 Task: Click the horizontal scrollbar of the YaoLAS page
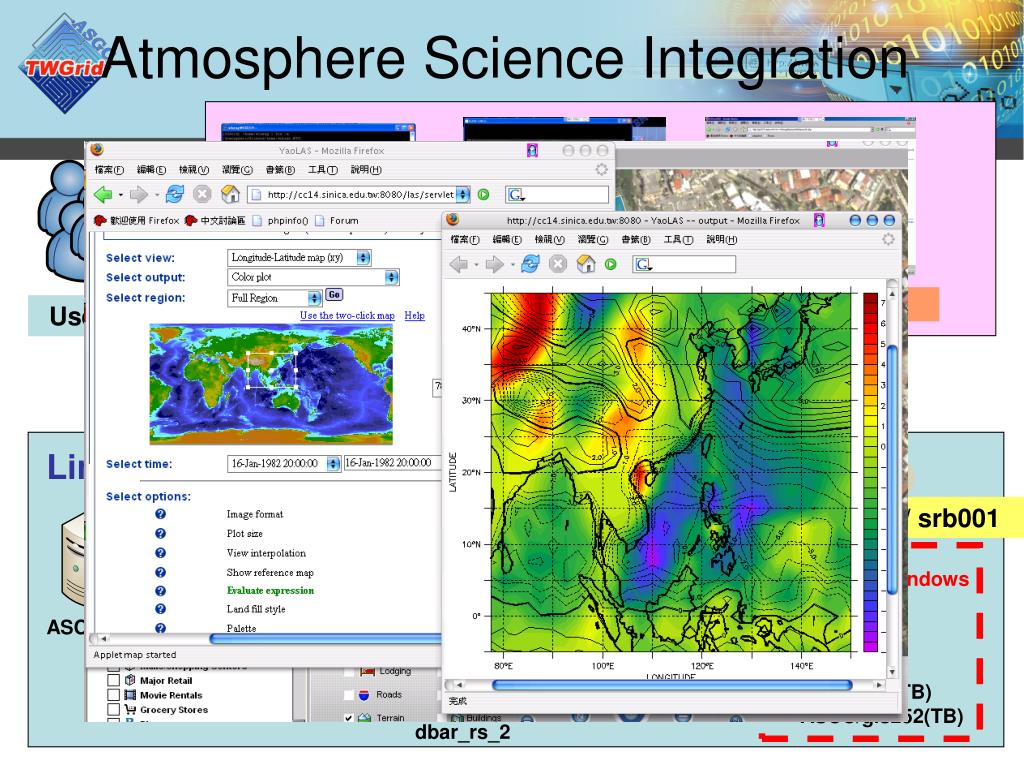325,639
